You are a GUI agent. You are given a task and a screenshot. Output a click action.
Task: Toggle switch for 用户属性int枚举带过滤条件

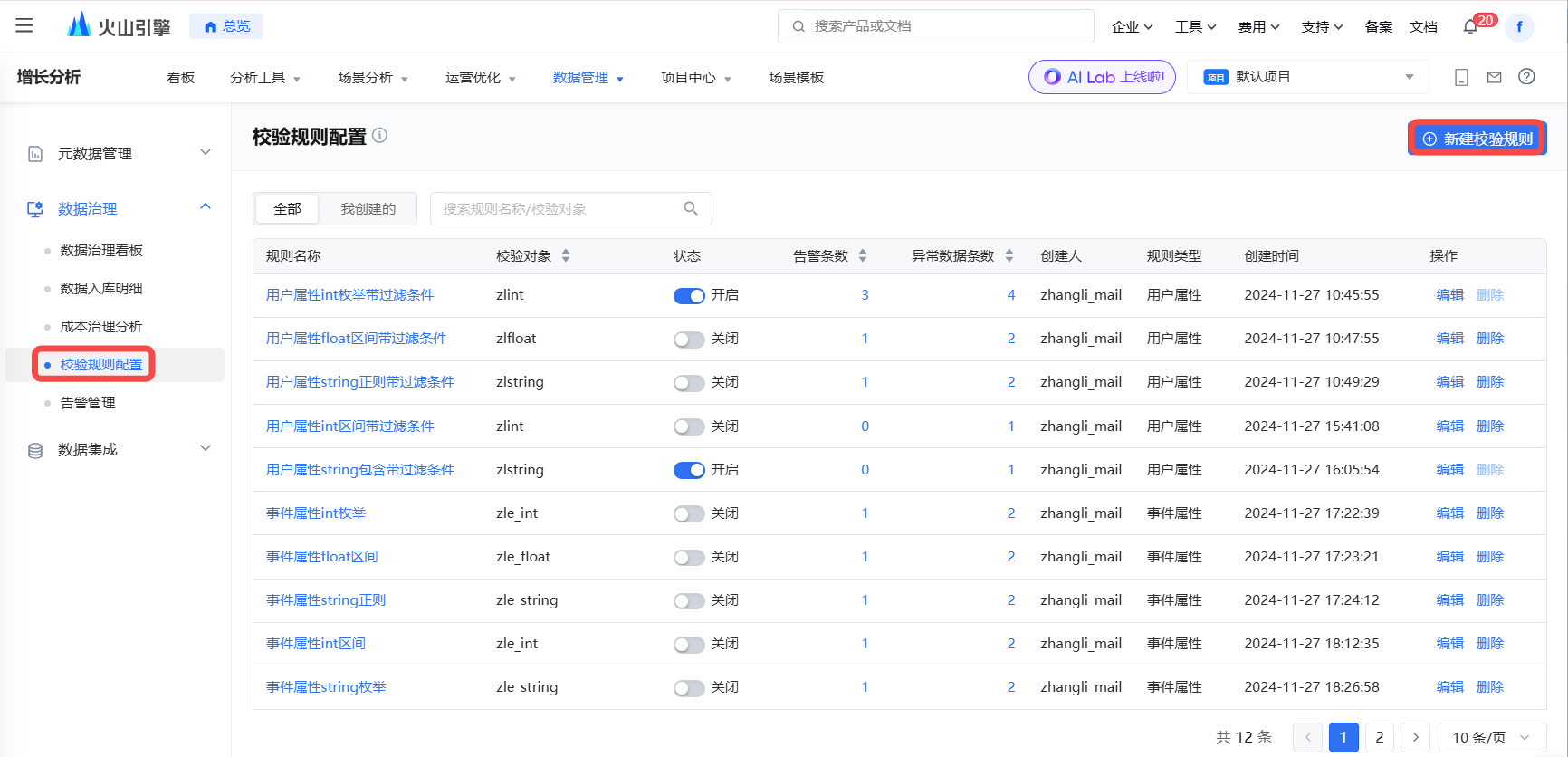click(689, 295)
